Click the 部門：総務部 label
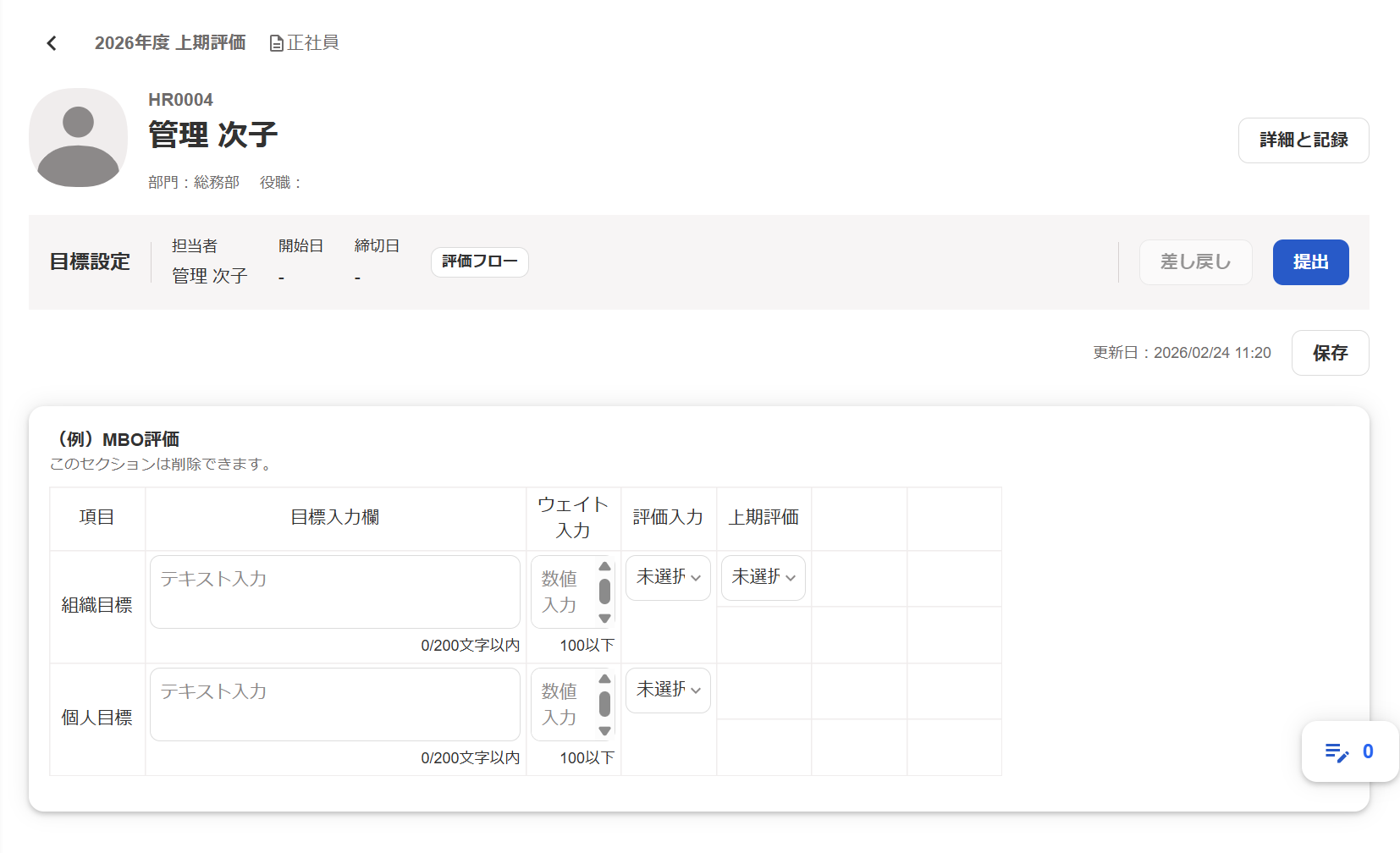Screen dimensions: 1400x853 tap(194, 183)
